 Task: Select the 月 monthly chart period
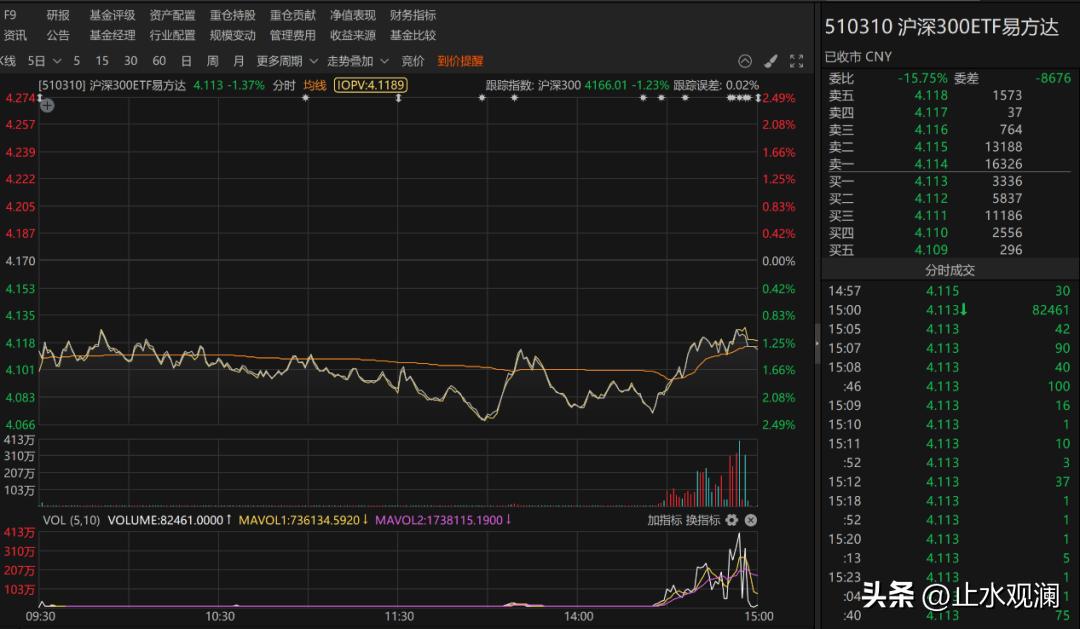click(238, 61)
